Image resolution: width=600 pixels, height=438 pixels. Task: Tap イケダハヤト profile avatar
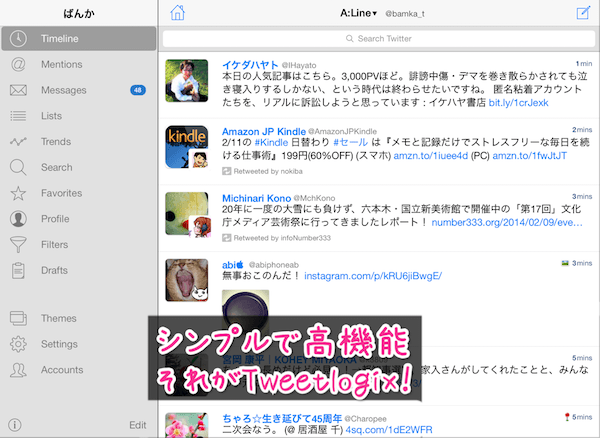tap(187, 80)
